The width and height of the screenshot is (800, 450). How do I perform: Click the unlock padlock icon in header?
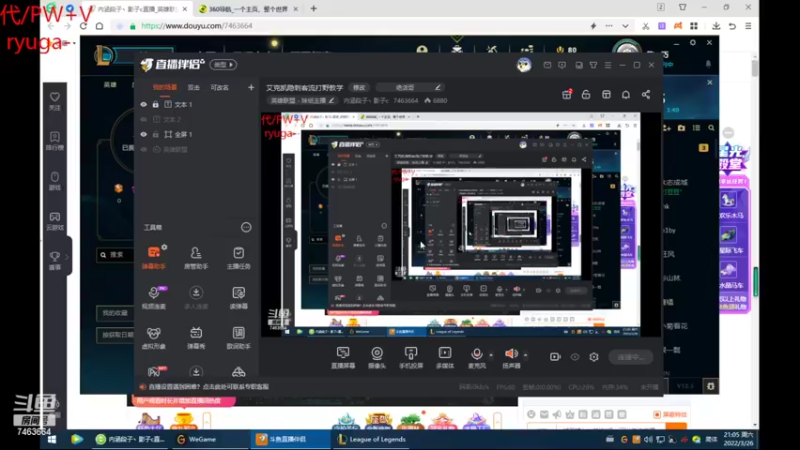pos(586,94)
